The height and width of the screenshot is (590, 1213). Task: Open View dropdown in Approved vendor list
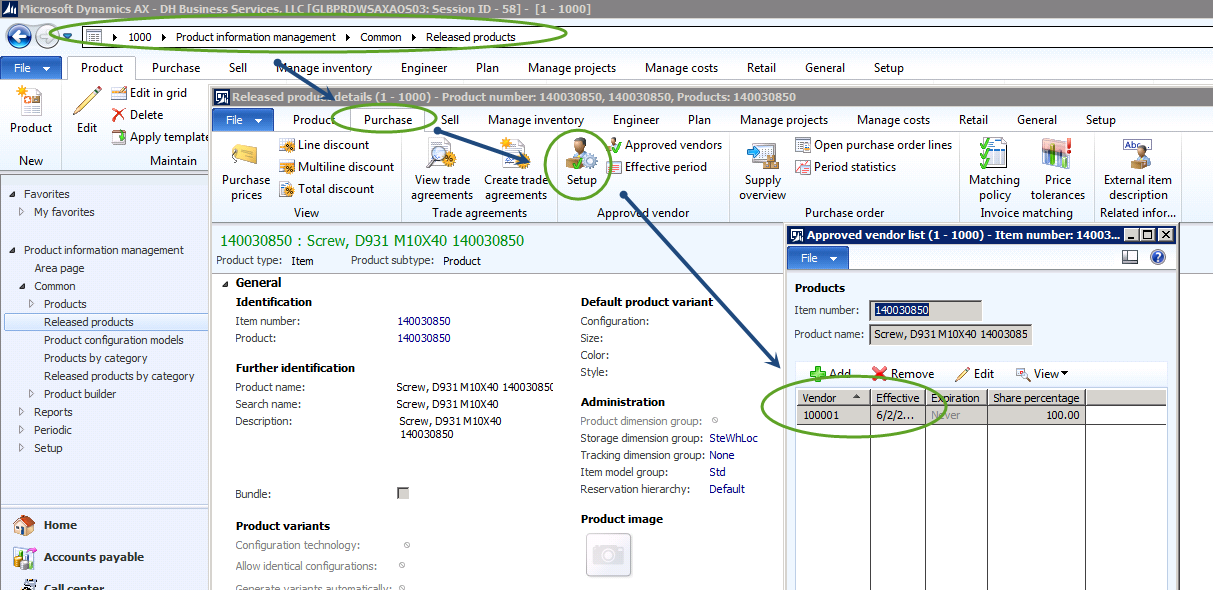pyautogui.click(x=1042, y=374)
